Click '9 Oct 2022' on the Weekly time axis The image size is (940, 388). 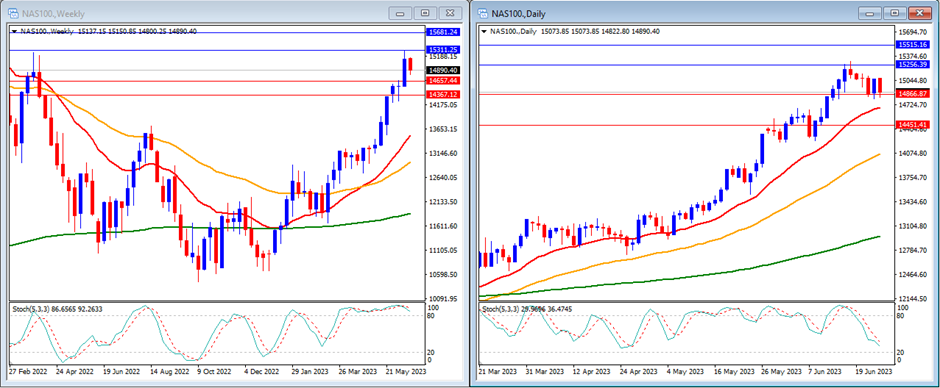click(x=216, y=372)
